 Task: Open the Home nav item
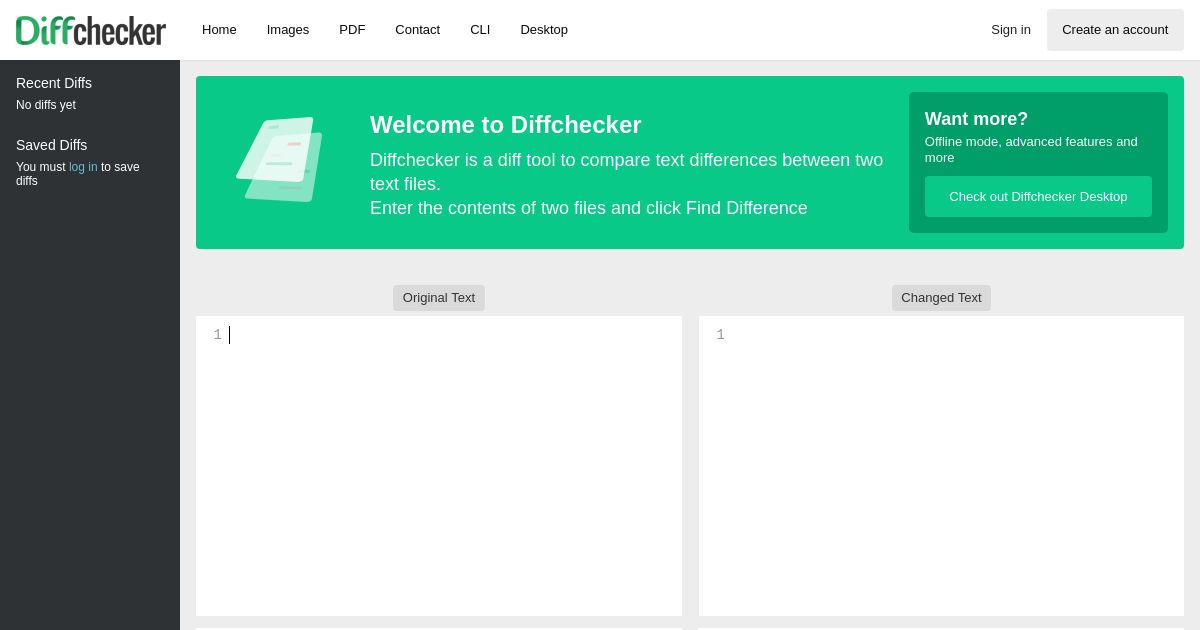click(x=219, y=30)
